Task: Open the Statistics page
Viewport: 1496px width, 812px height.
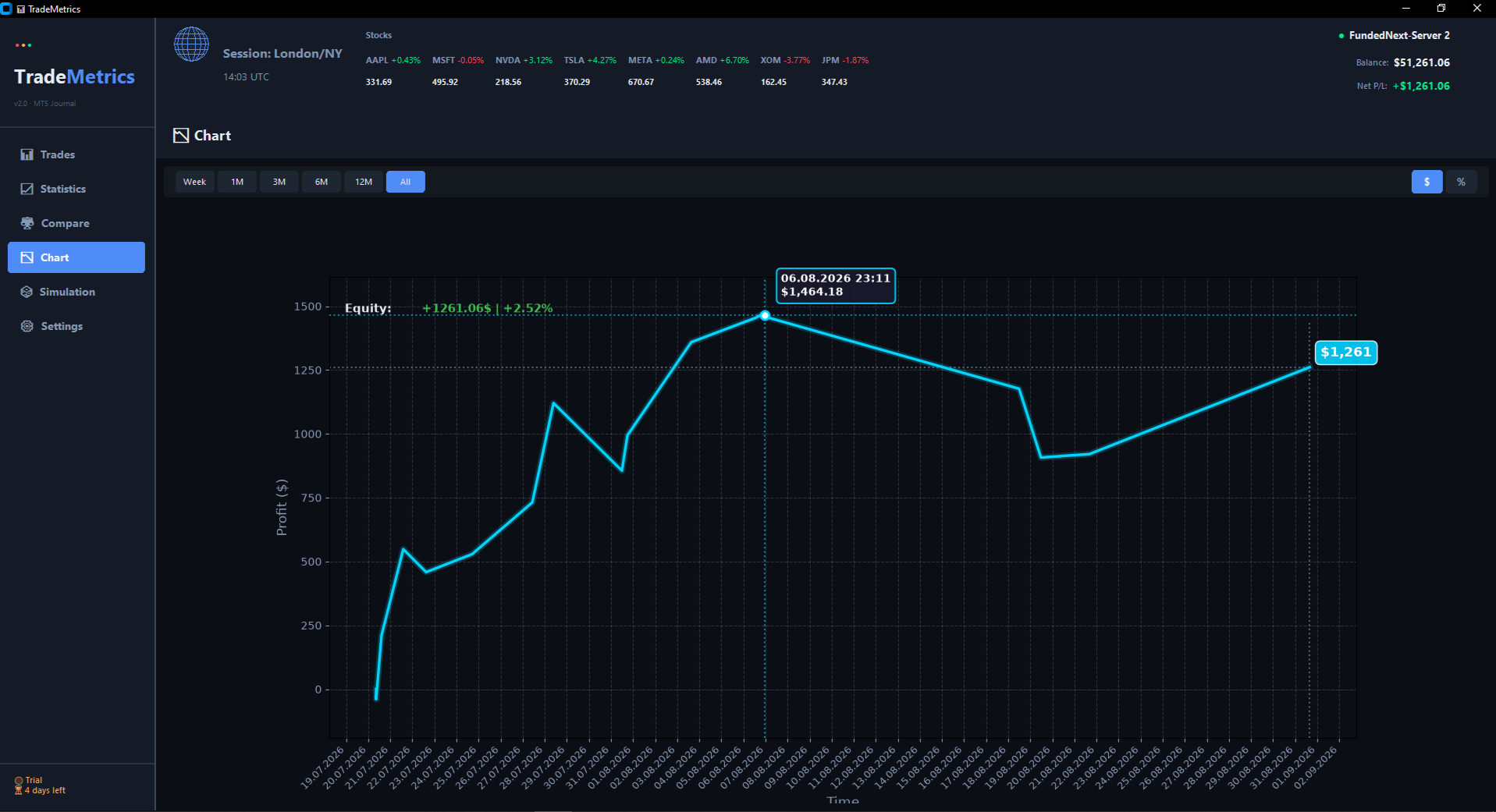Action: [x=76, y=189]
